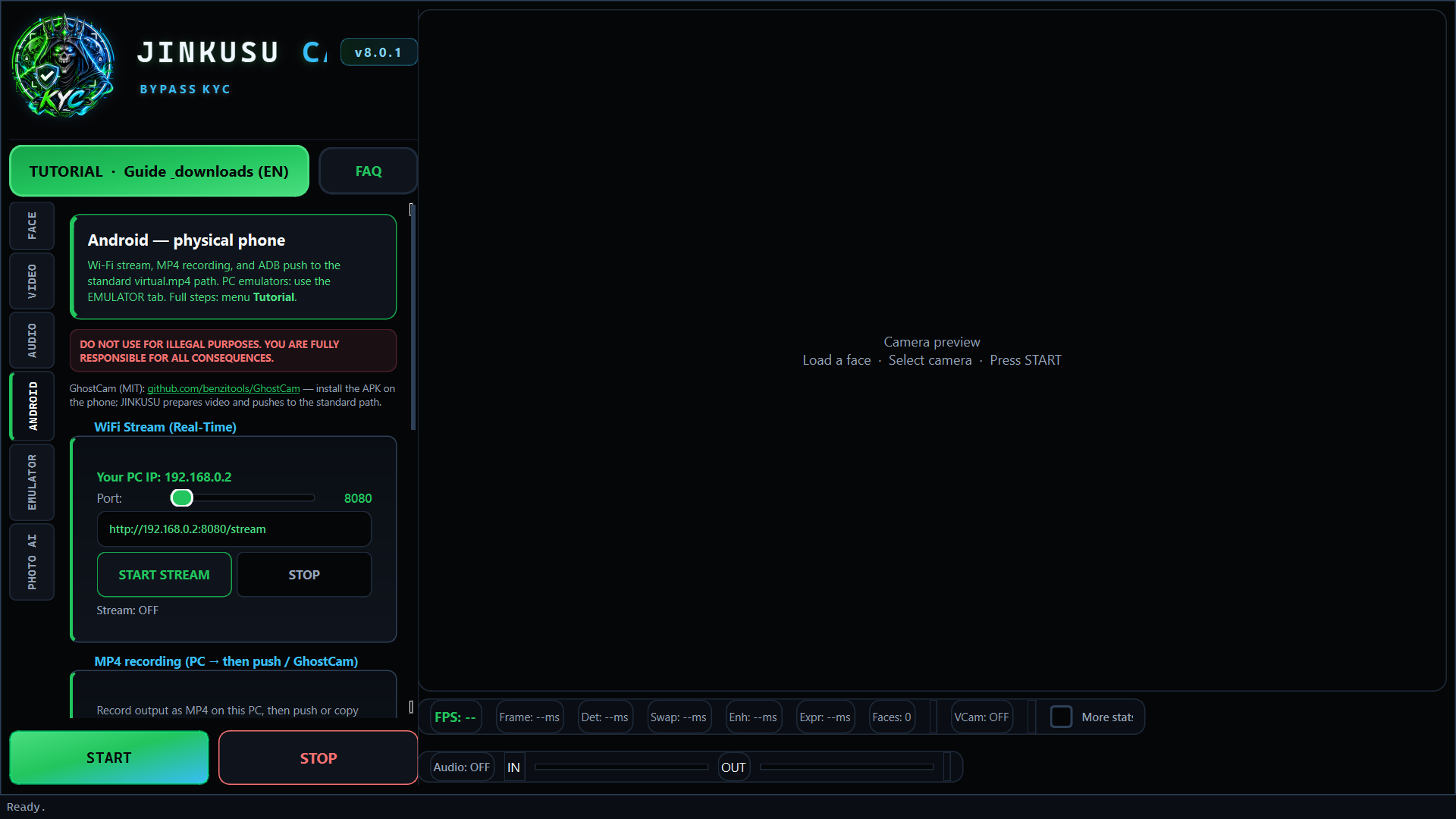
Task: Click the "Enh: --ms" stat pill
Action: tap(753, 717)
